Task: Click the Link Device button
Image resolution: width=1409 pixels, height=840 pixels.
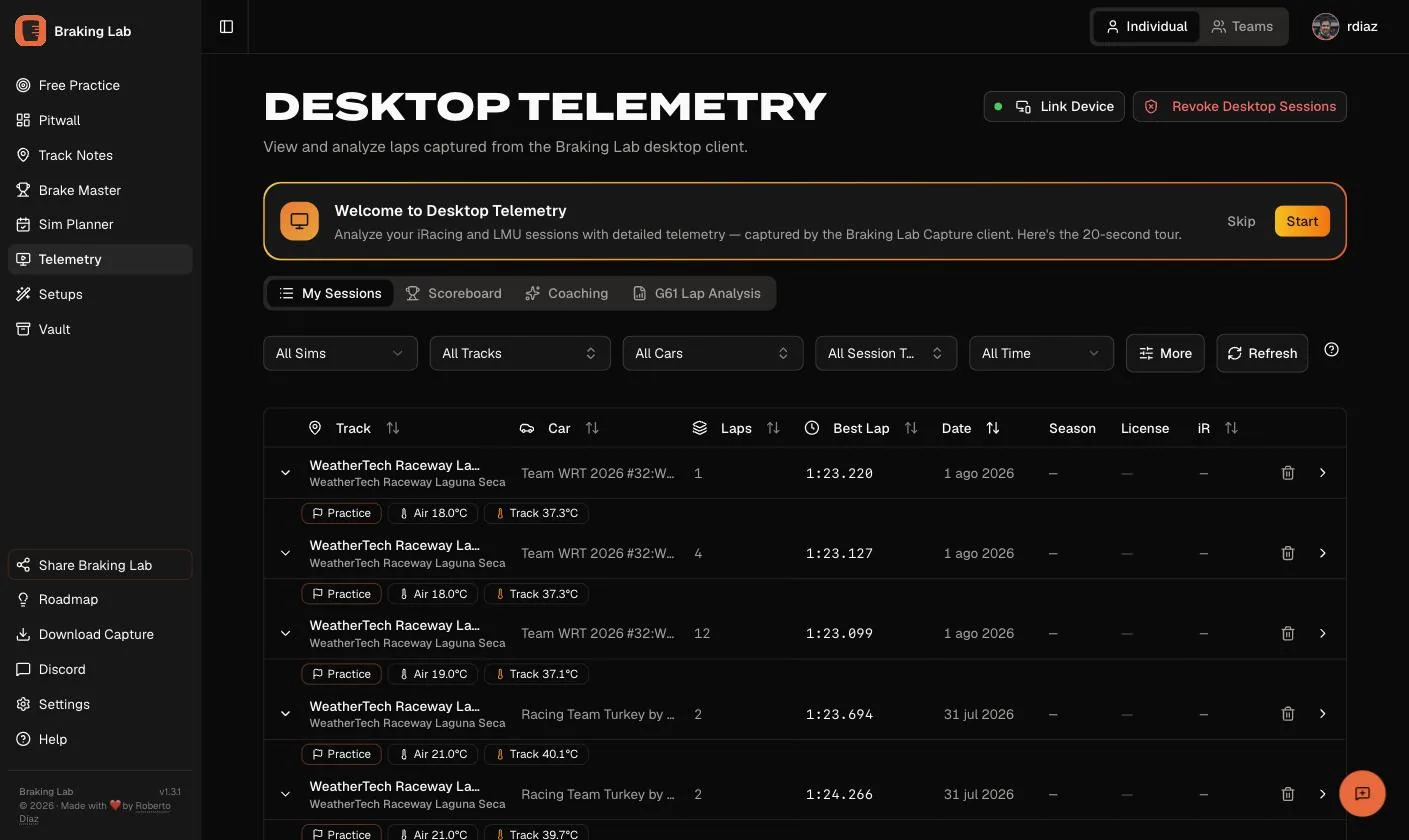Action: 1054,106
